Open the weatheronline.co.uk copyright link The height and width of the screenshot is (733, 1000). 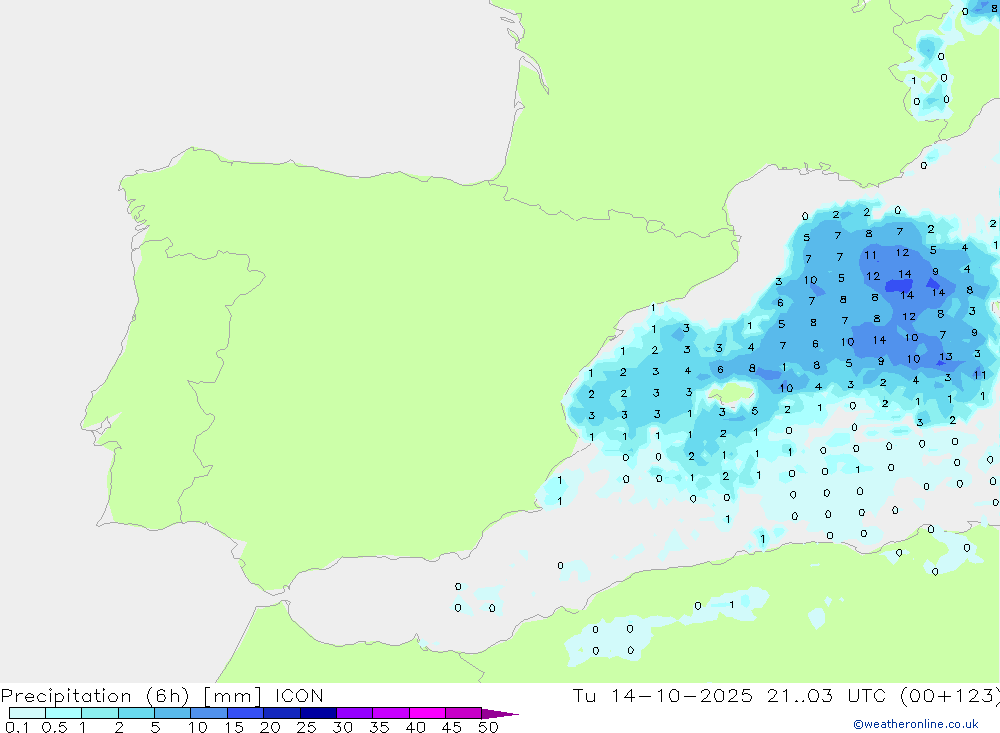[x=916, y=724]
